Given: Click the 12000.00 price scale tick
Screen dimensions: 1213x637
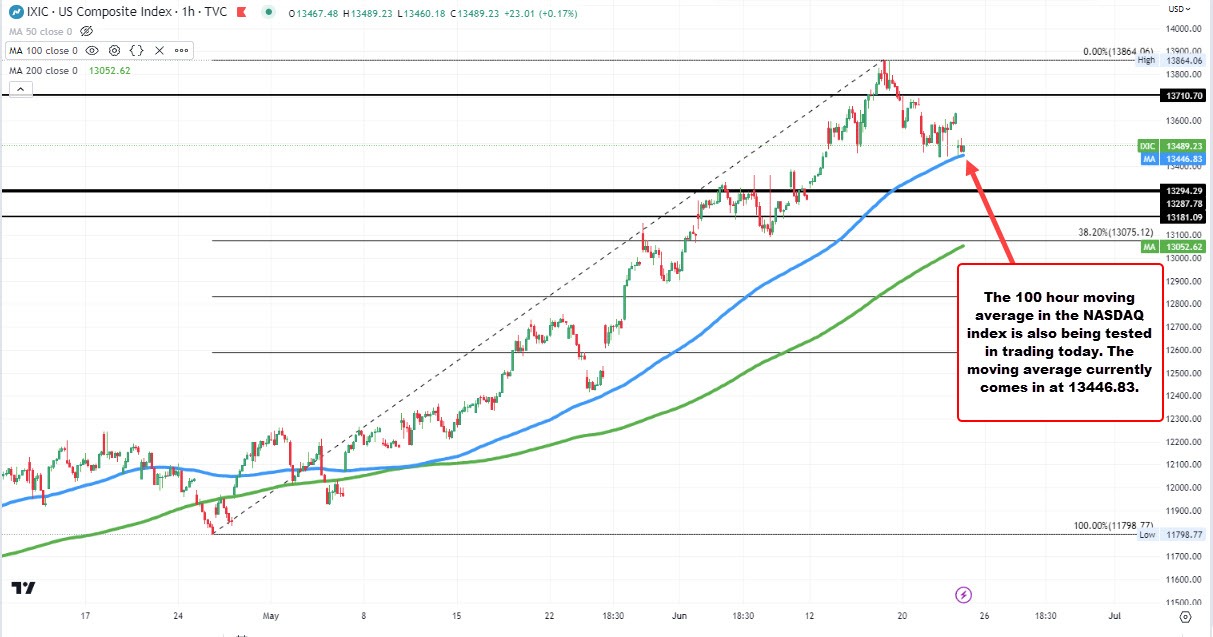Looking at the screenshot, I should coord(1184,487).
